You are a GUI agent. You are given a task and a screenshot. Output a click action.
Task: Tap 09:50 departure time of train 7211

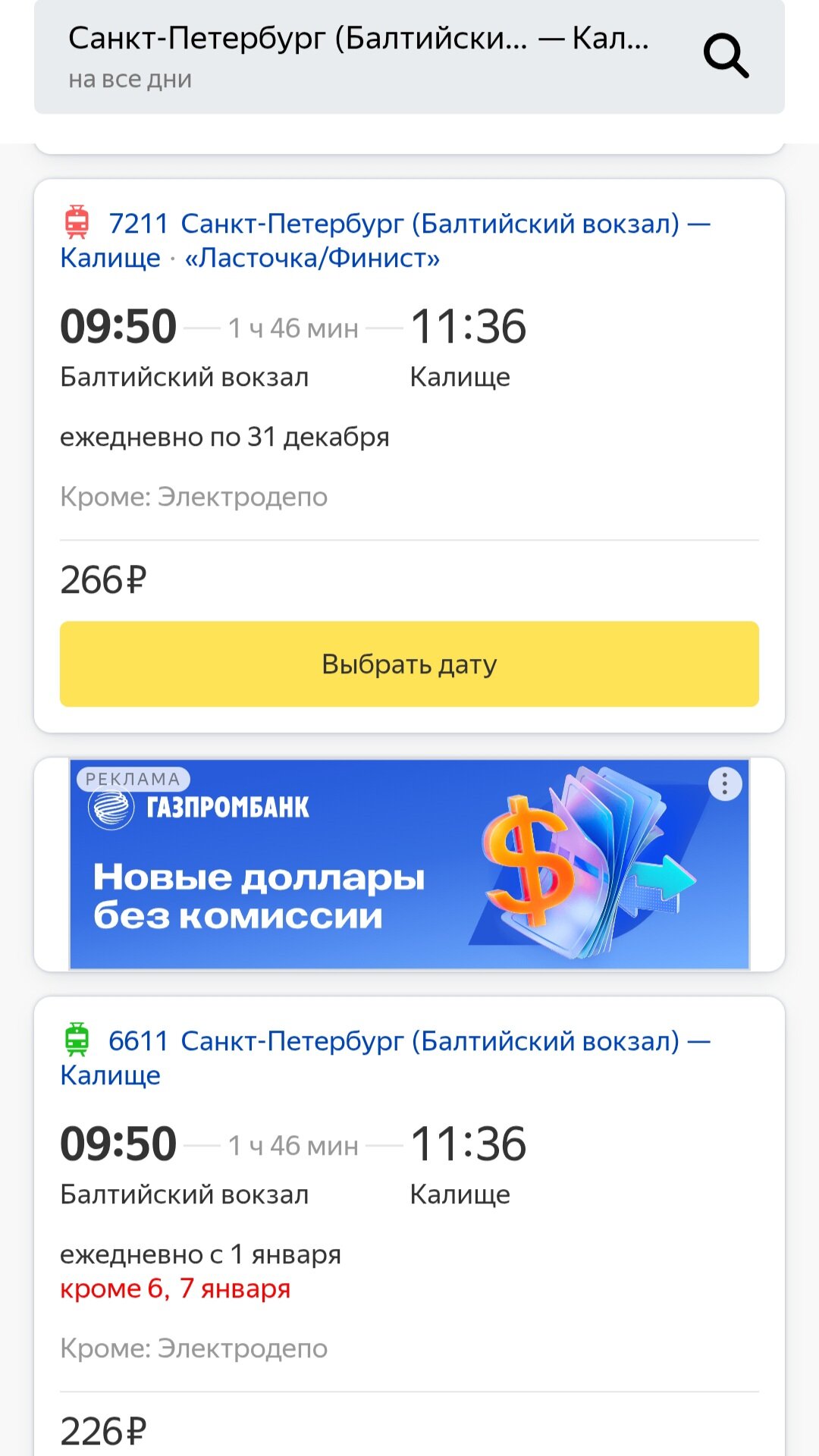(x=118, y=327)
